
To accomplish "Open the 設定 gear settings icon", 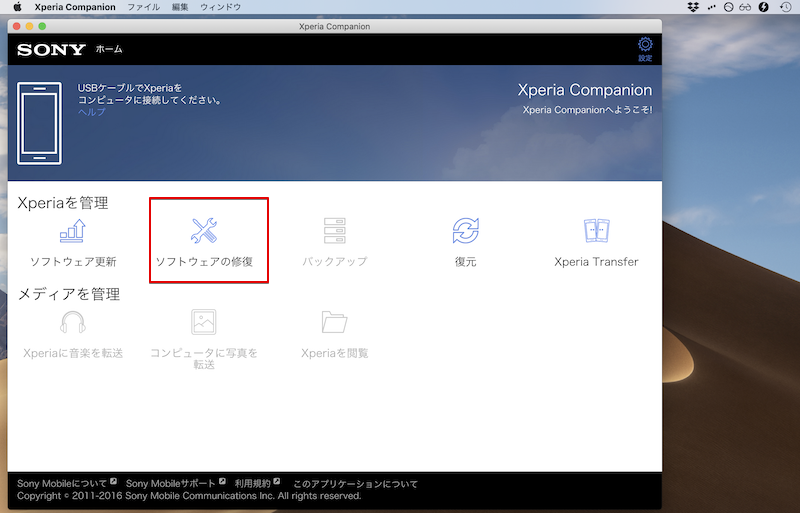I will click(645, 45).
